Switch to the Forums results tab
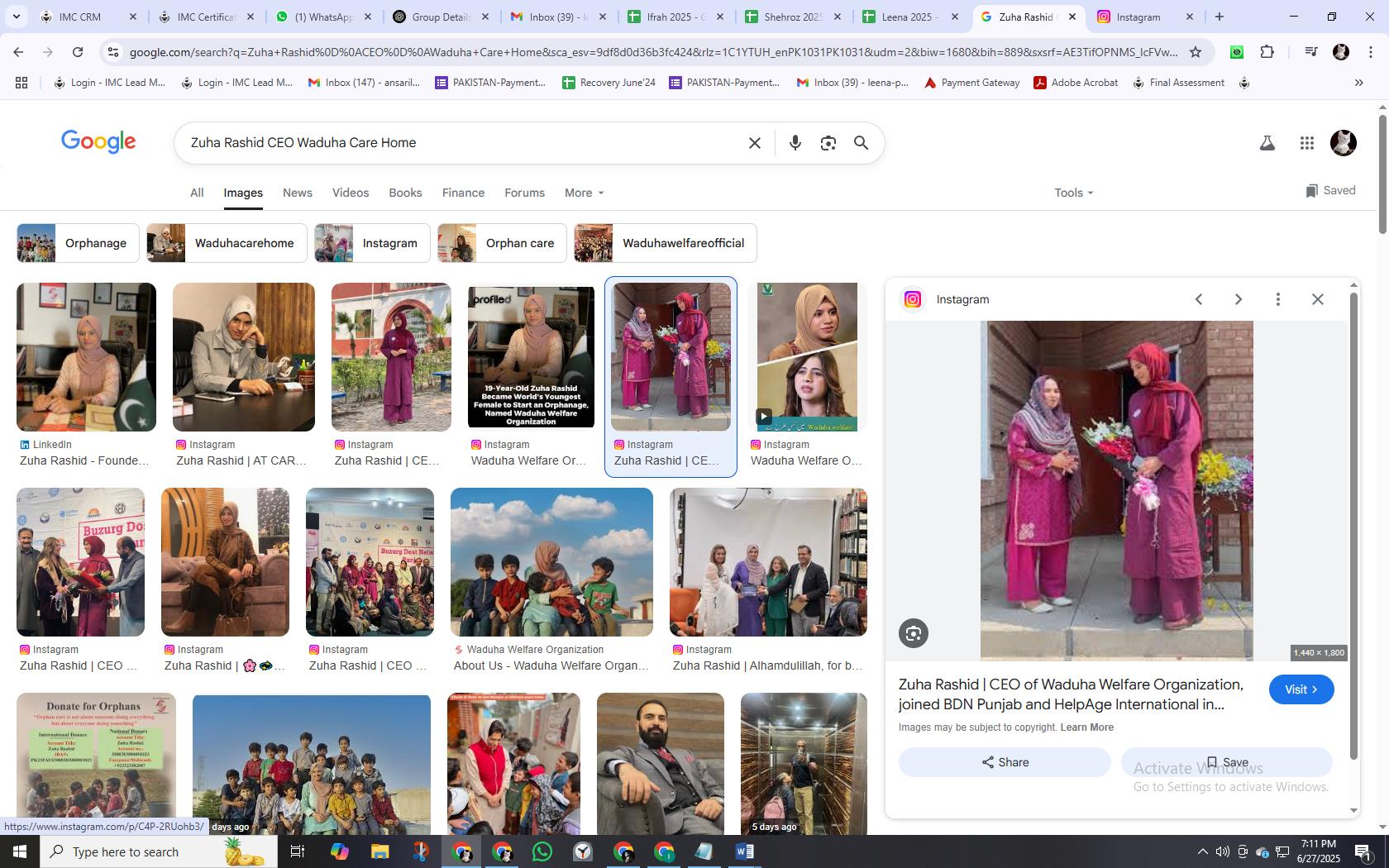This screenshot has height=868, width=1389. (x=524, y=193)
